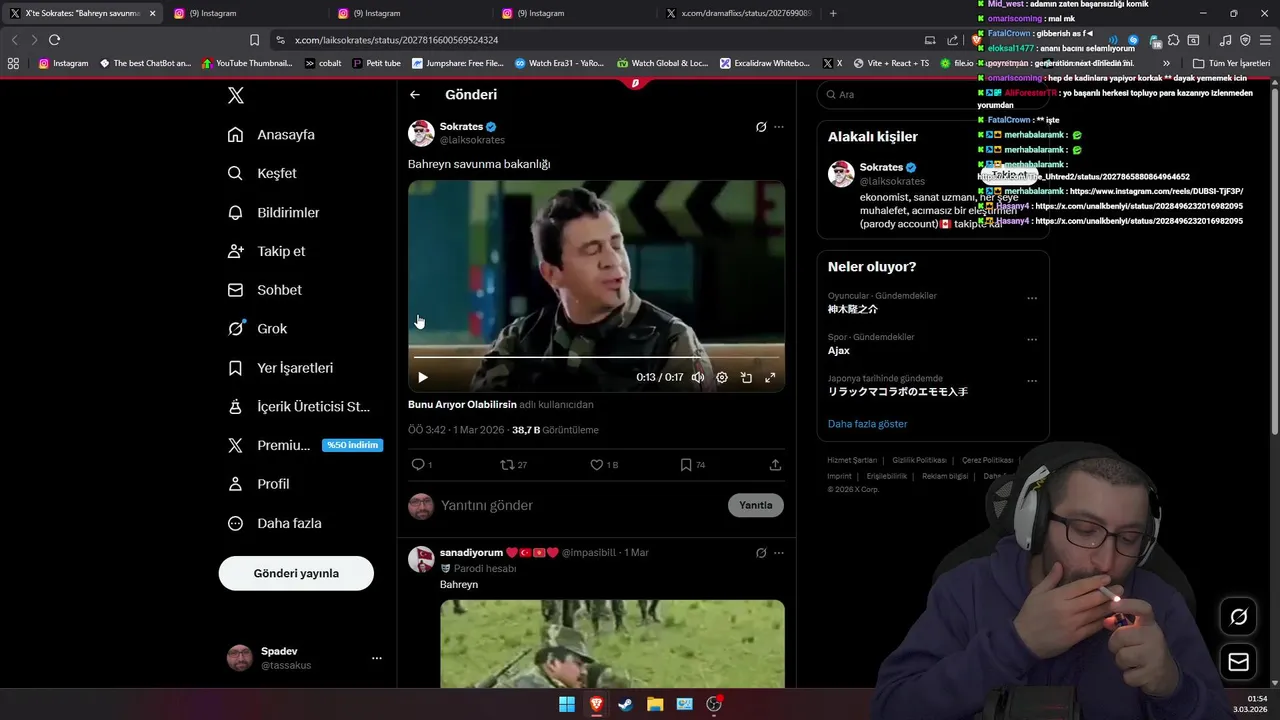Image resolution: width=1280 pixels, height=720 pixels.
Task: Open more options on Sokrates post
Action: [x=779, y=127]
